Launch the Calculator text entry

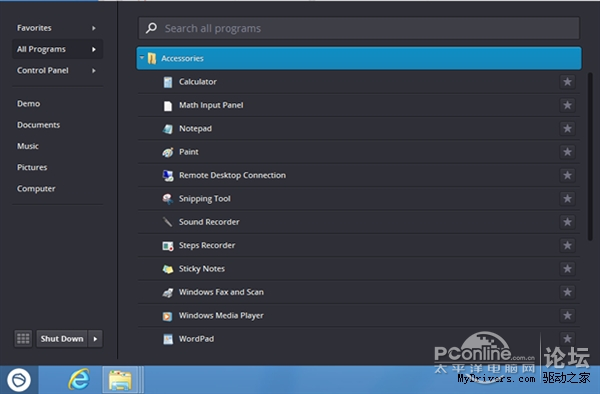[x=197, y=82]
